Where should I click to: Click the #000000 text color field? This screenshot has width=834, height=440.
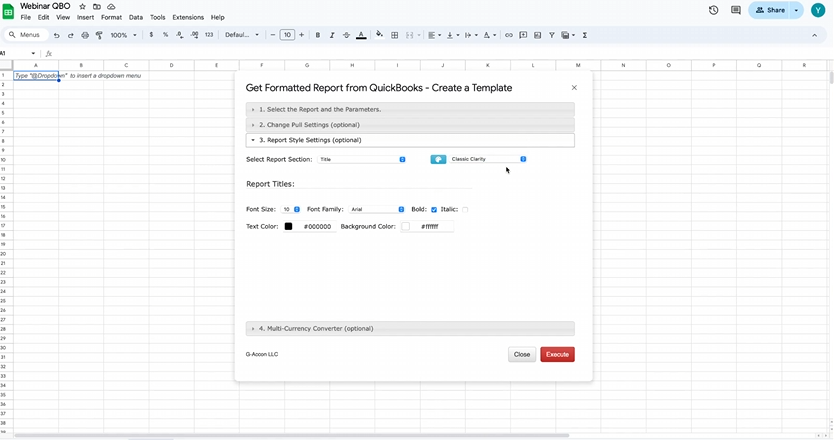tap(318, 227)
